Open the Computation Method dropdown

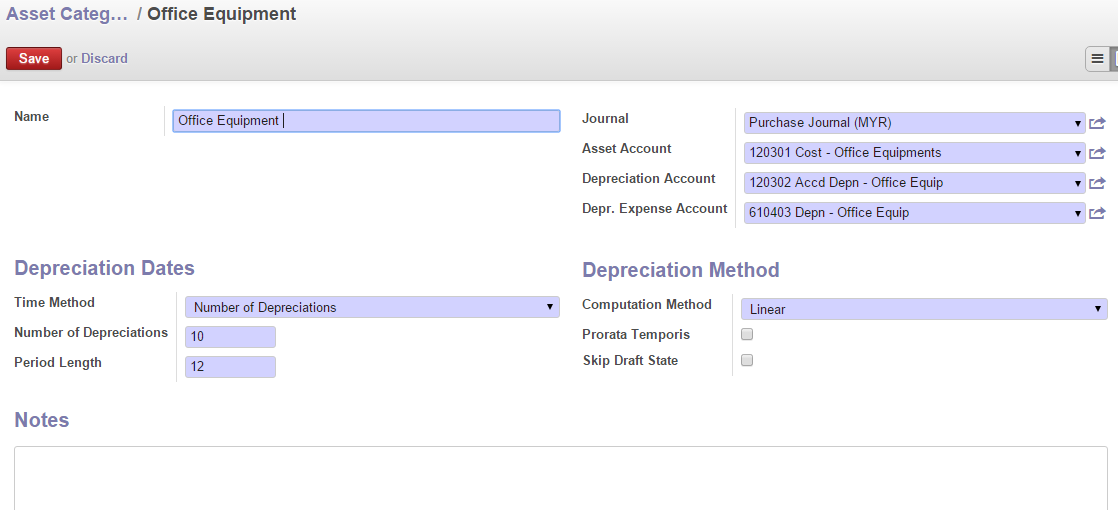pyautogui.click(x=924, y=310)
